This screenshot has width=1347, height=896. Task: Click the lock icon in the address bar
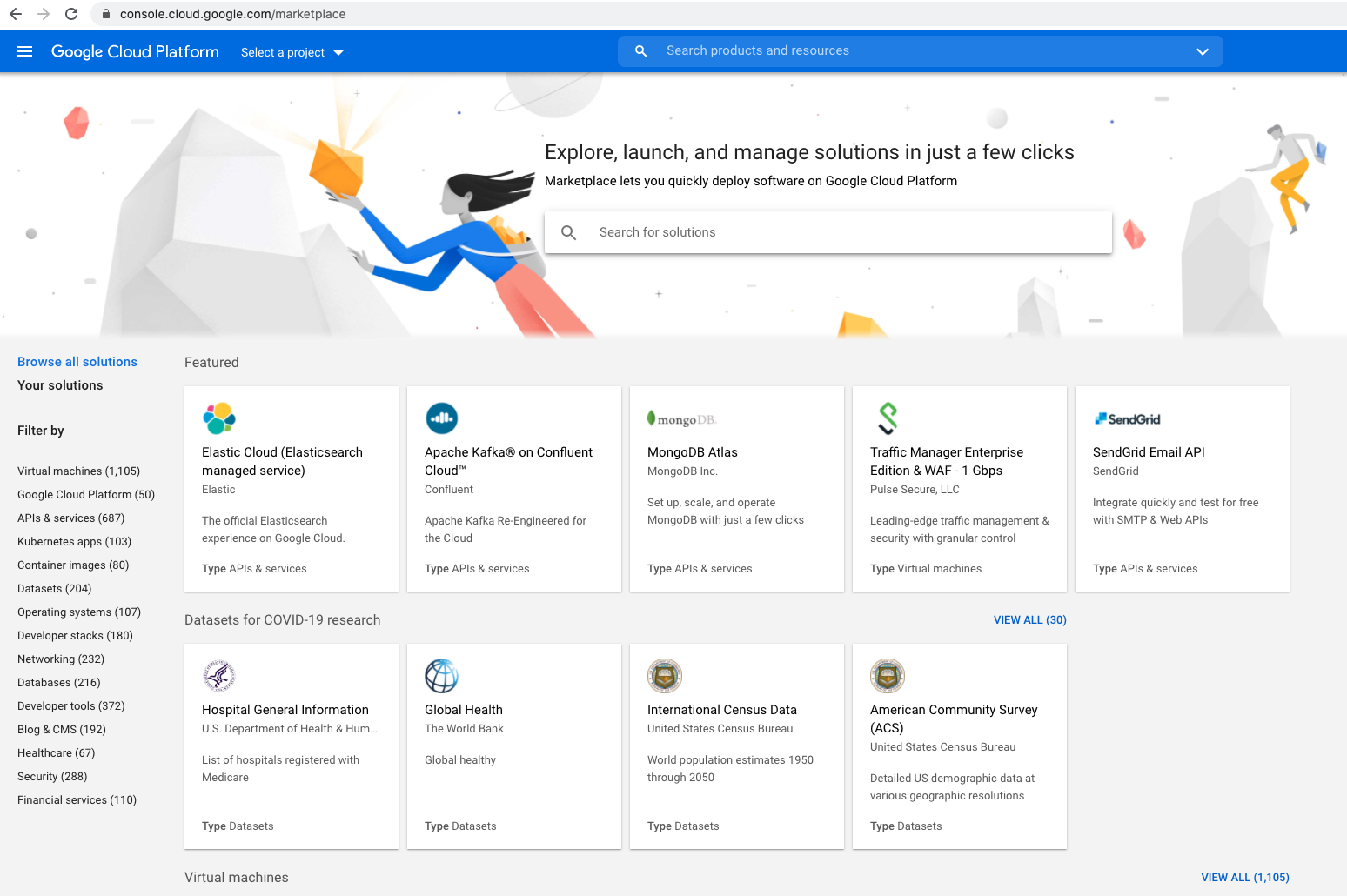[x=106, y=14]
